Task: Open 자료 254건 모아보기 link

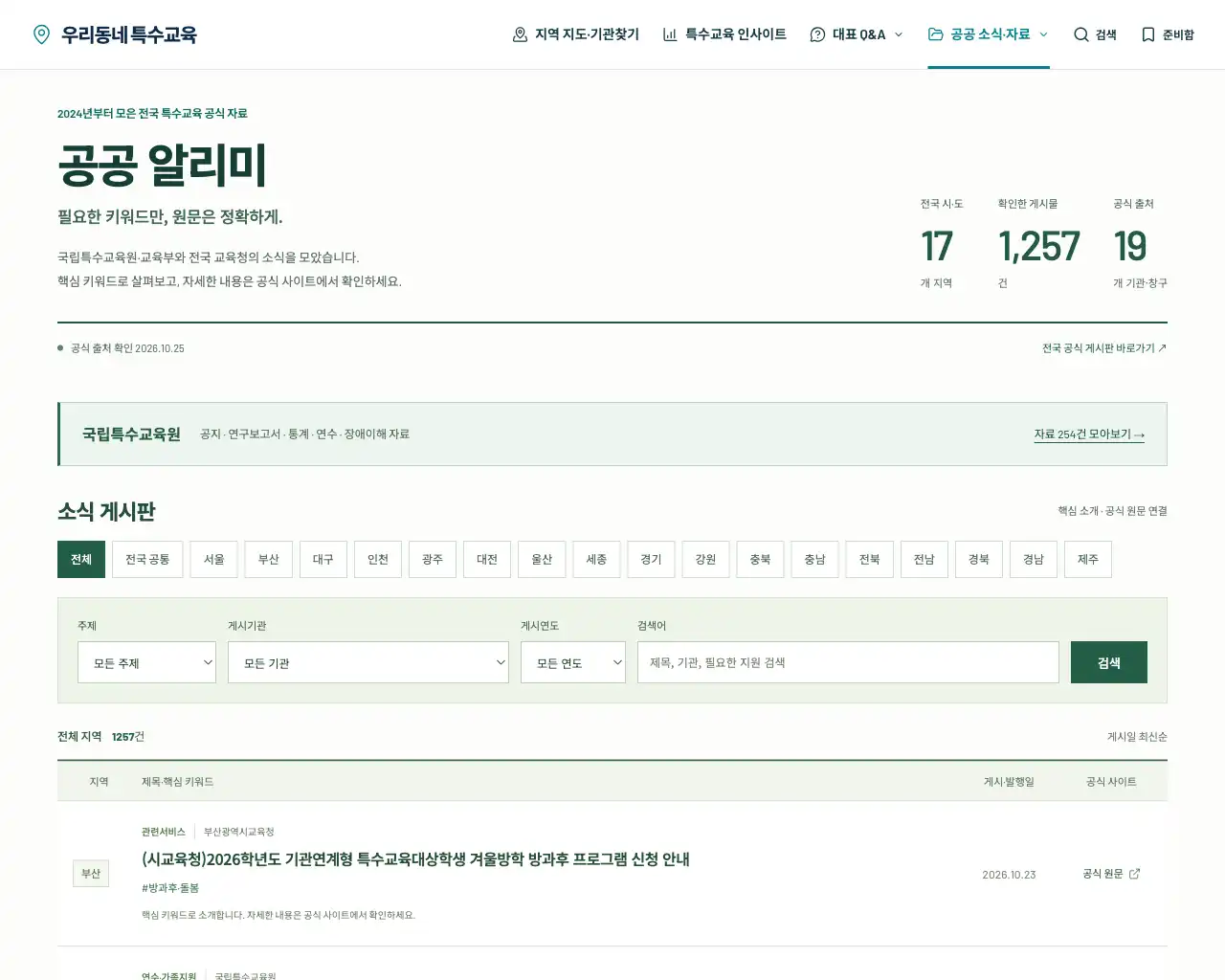Action: [x=1089, y=434]
